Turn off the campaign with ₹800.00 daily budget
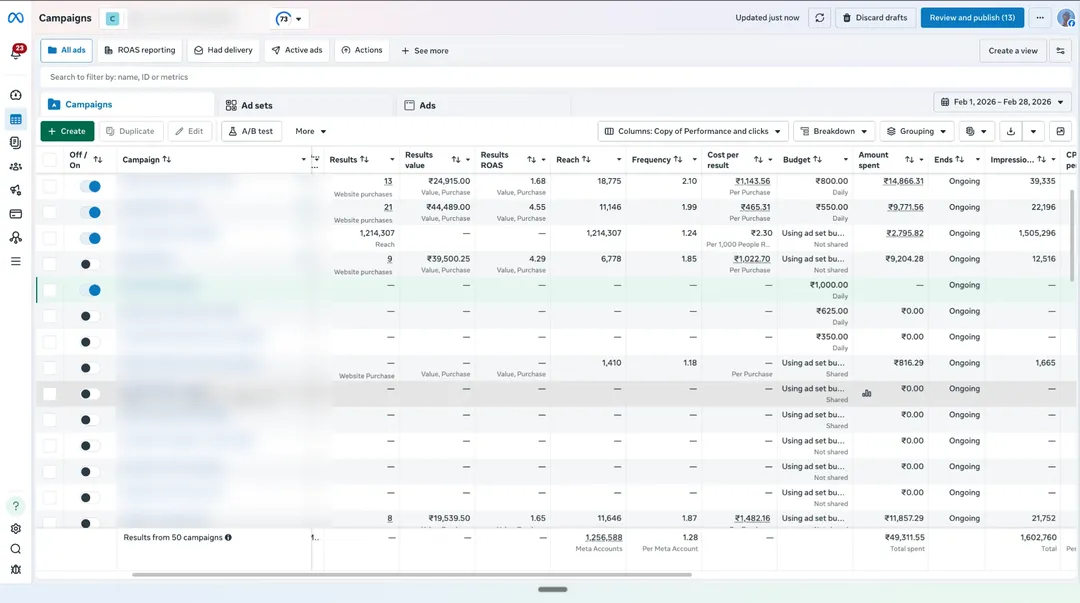The height and width of the screenshot is (603, 1080). click(x=90, y=187)
